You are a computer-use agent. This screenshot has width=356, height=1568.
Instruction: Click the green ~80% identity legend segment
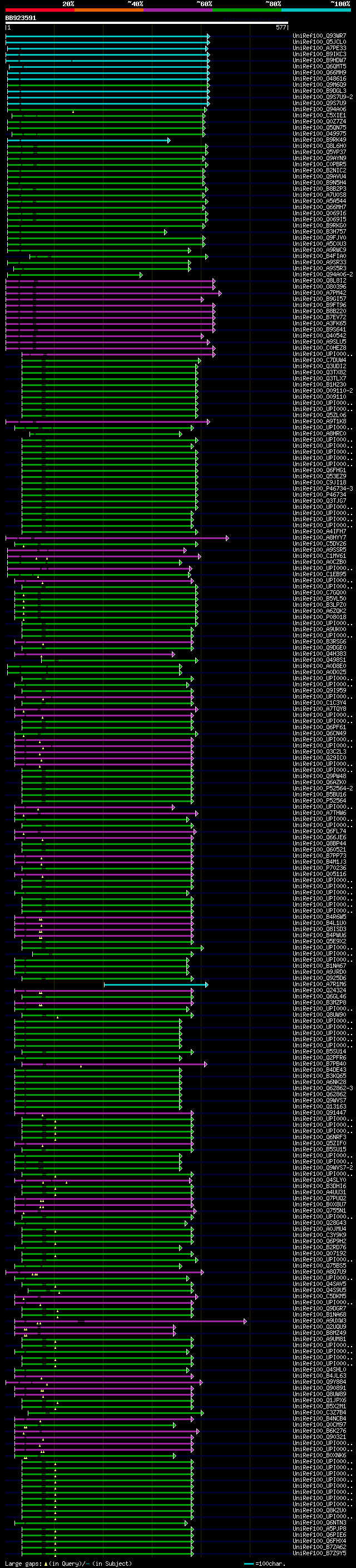coord(247,10)
